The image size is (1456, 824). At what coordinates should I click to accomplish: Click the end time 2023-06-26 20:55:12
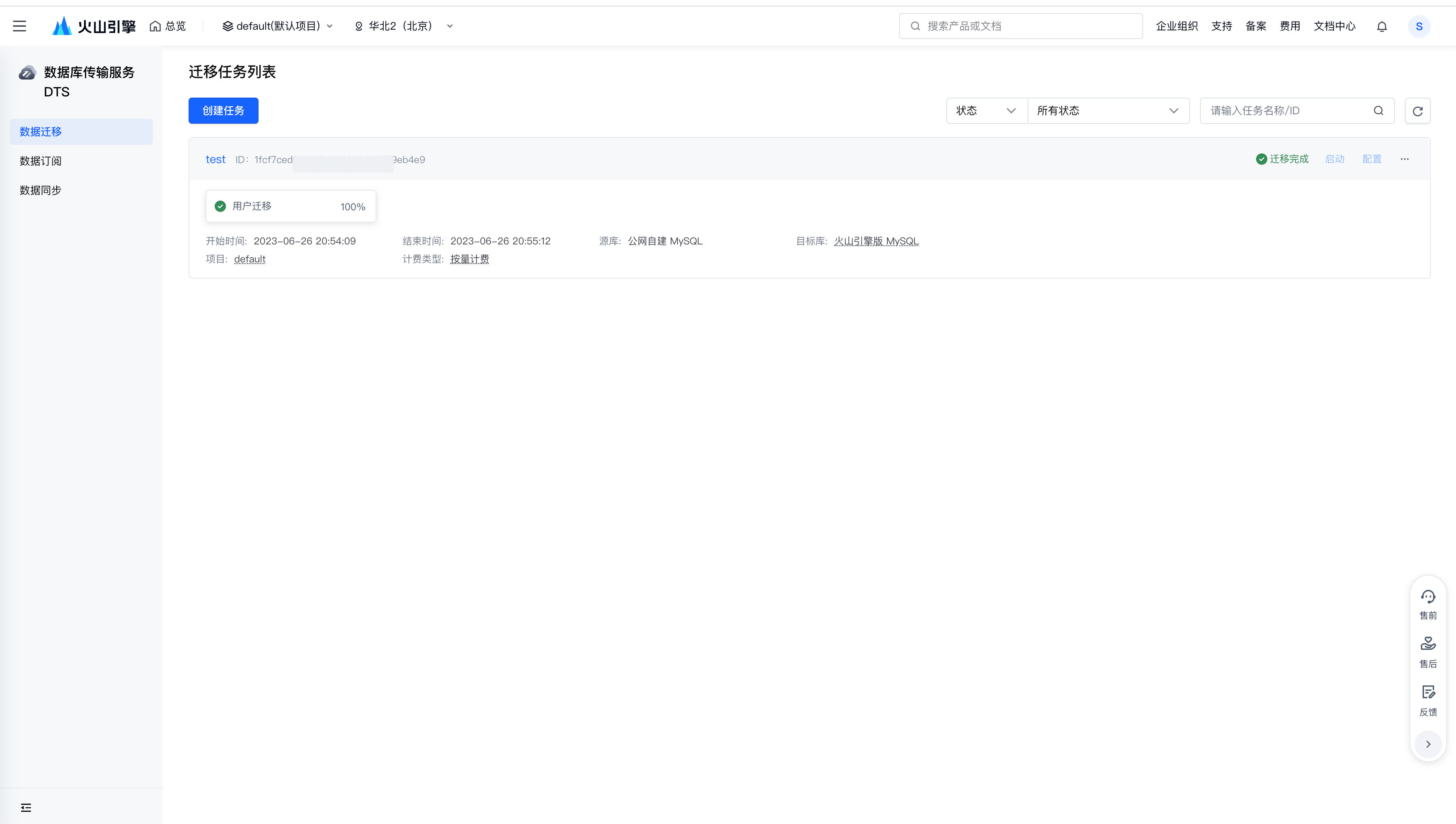(x=500, y=241)
